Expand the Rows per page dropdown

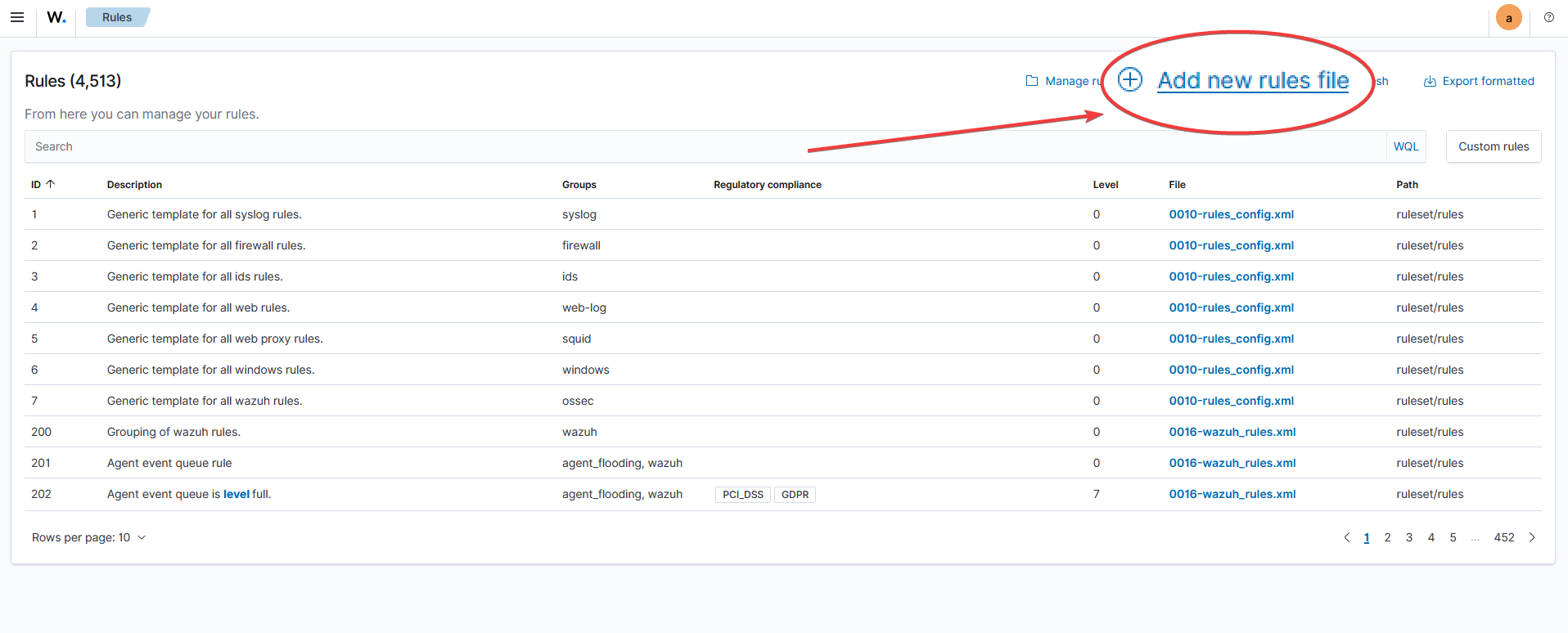pyautogui.click(x=88, y=537)
